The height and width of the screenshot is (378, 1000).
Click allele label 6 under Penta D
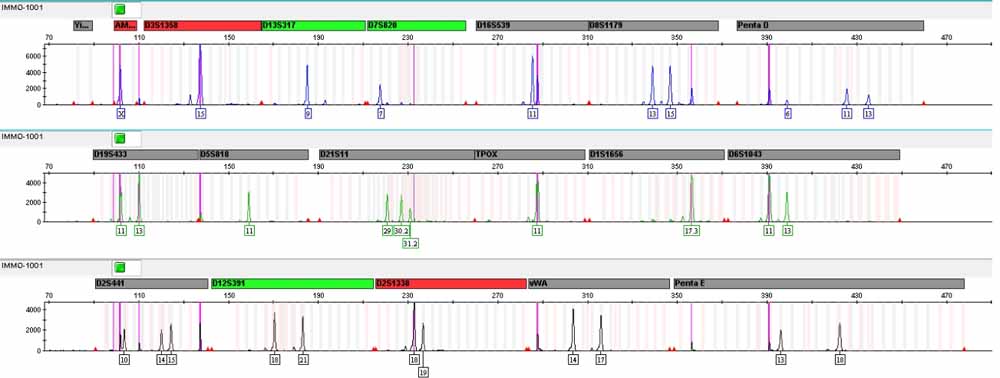(x=788, y=113)
